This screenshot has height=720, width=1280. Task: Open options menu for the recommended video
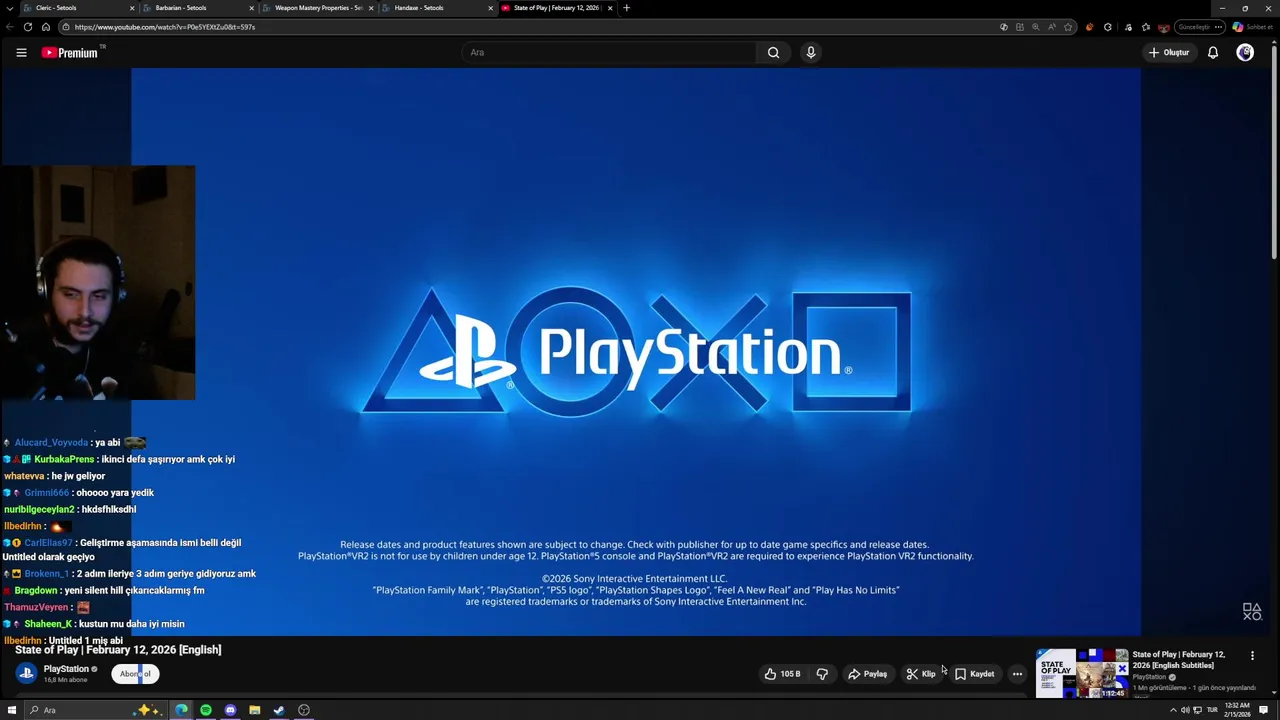click(1252, 656)
